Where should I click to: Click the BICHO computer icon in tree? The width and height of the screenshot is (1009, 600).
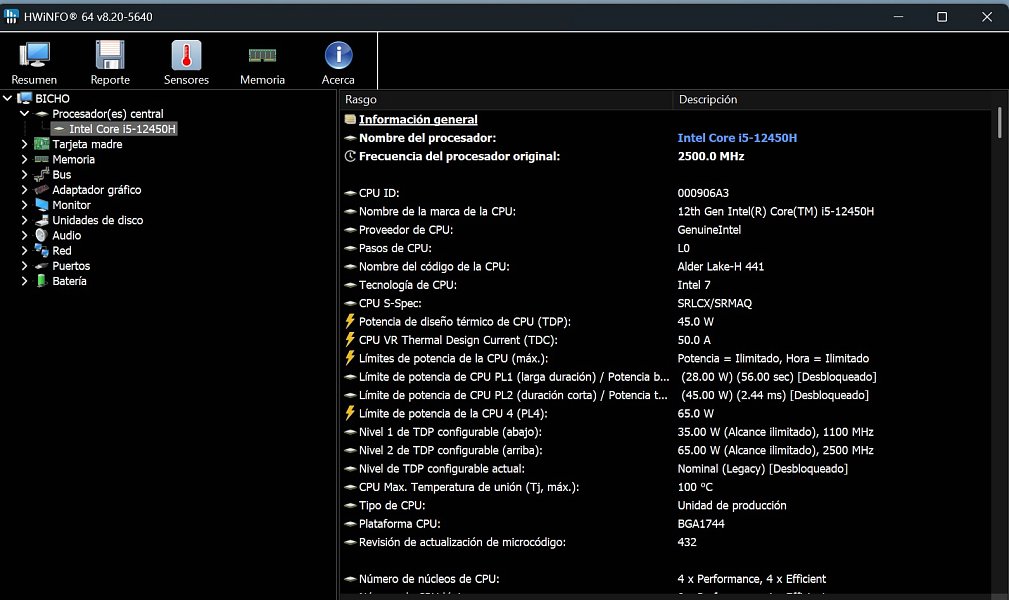click(24, 98)
